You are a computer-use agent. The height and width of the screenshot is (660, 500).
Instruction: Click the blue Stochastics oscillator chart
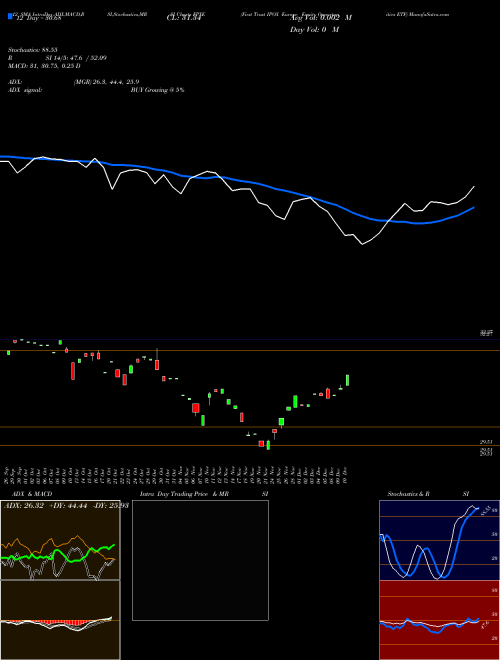pos(439,540)
